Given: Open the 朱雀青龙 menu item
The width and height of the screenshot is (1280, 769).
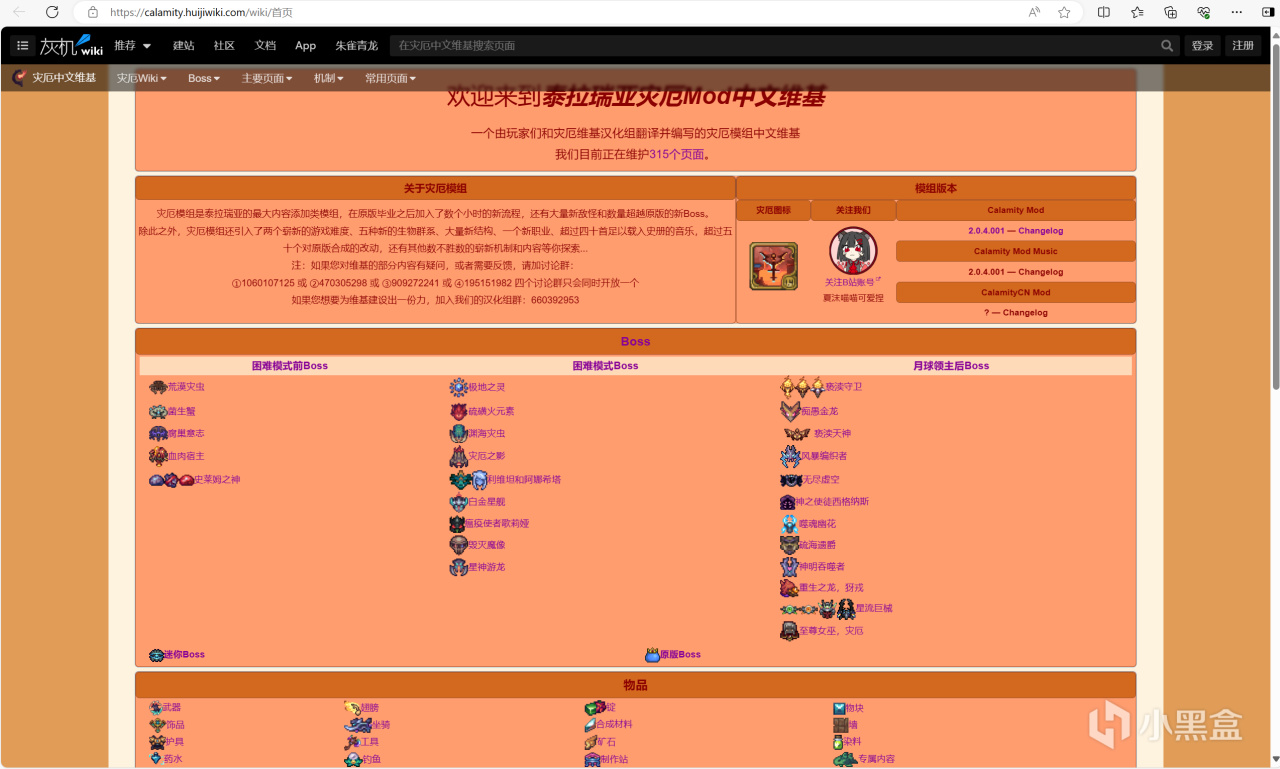Looking at the screenshot, I should [x=356, y=46].
